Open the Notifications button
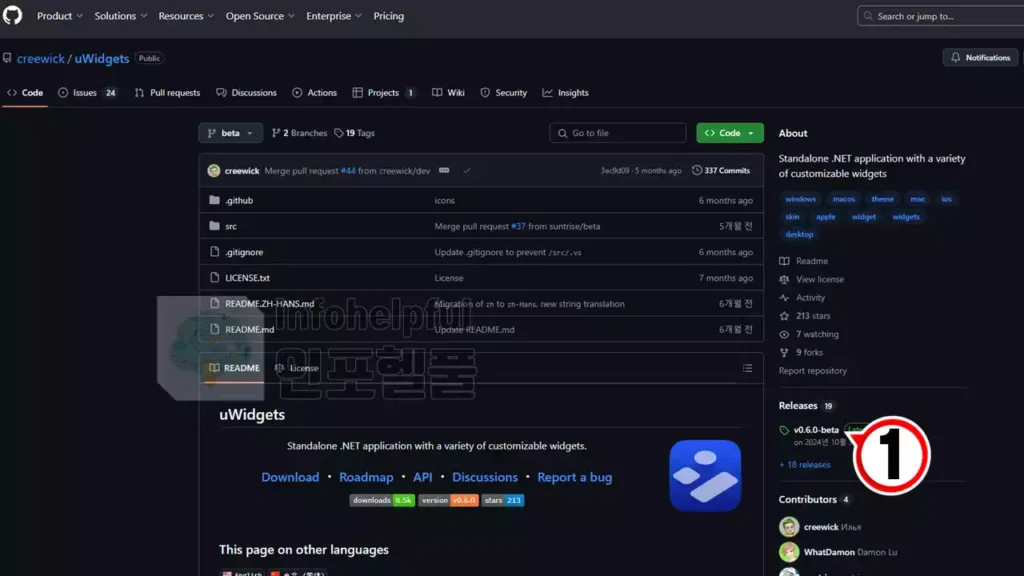 (x=980, y=57)
